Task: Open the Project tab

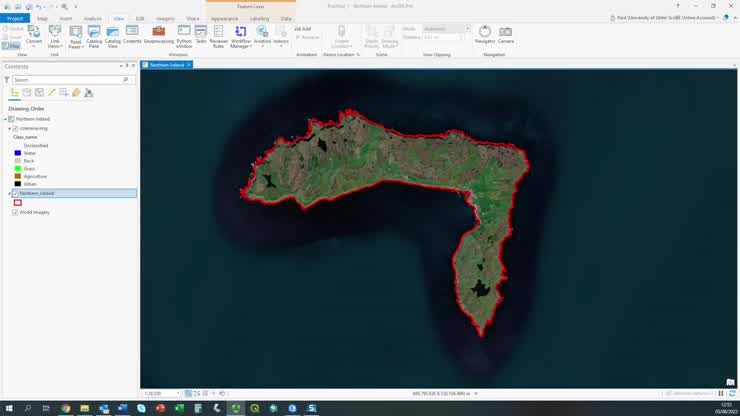Action: 15,18
